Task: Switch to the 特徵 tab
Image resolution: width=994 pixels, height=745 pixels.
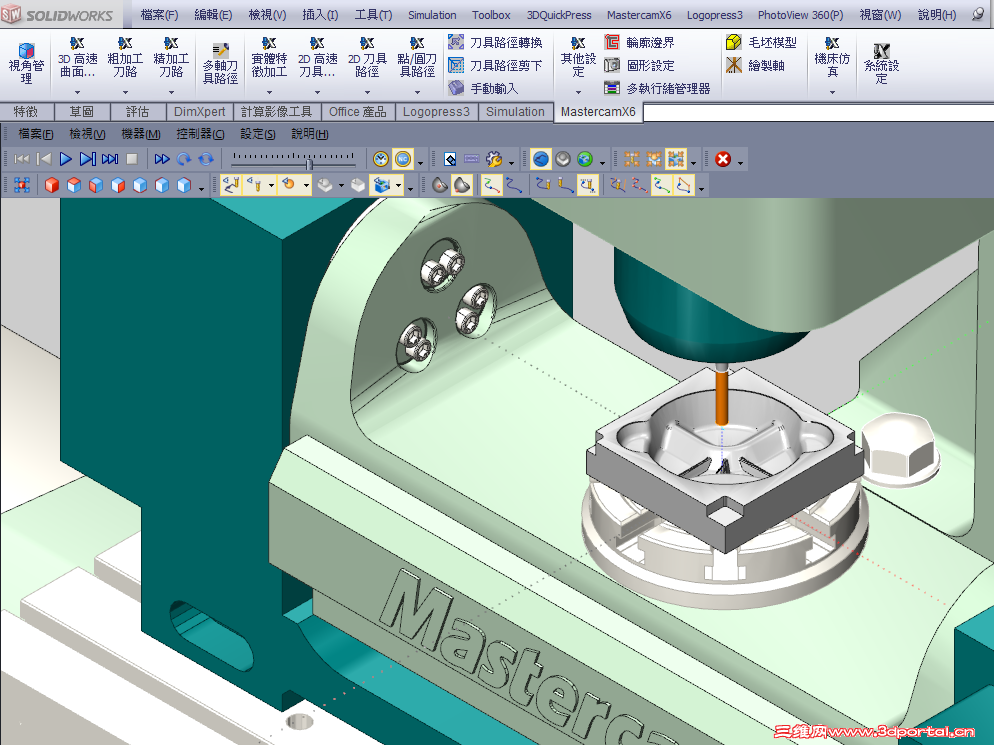Action: coord(26,112)
